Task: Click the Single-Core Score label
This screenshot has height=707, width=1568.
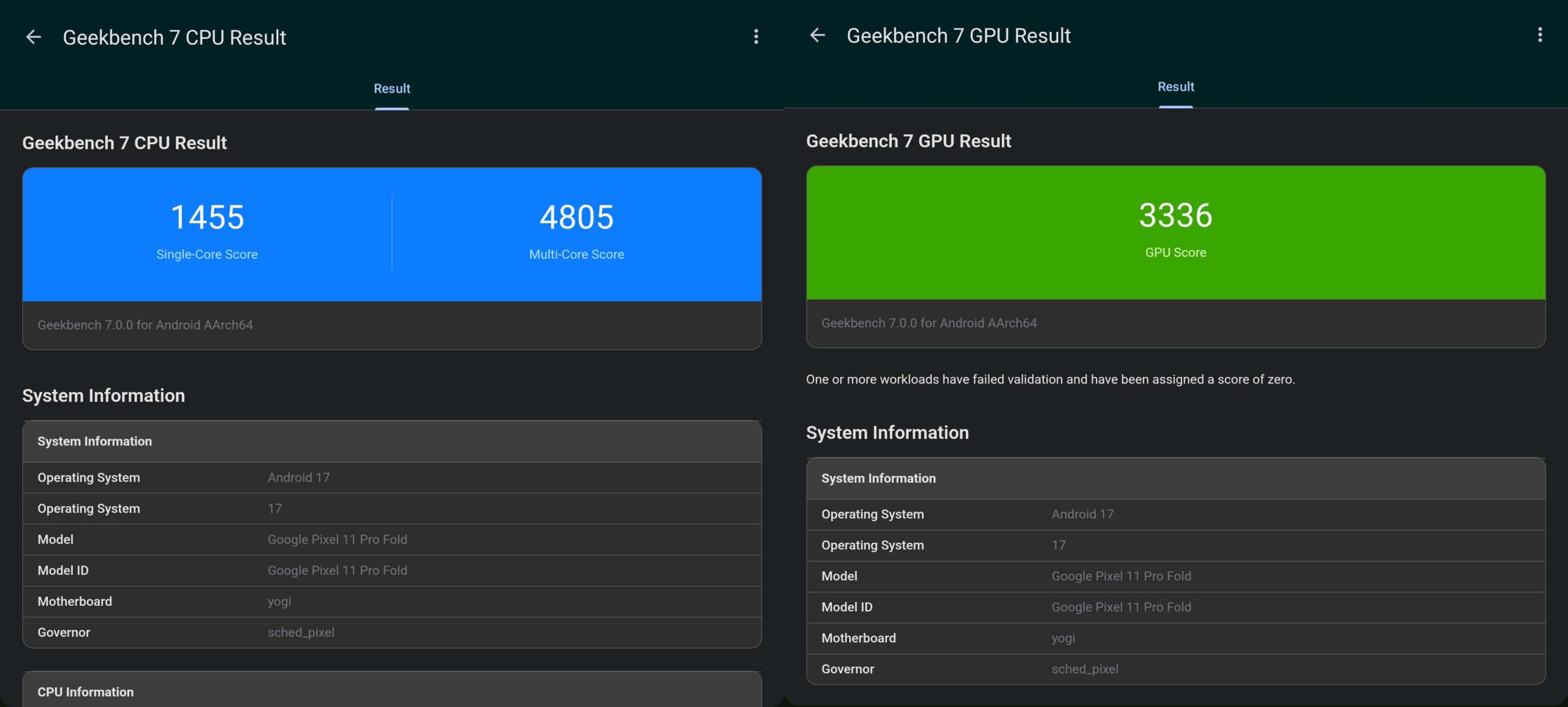Action: 207,254
